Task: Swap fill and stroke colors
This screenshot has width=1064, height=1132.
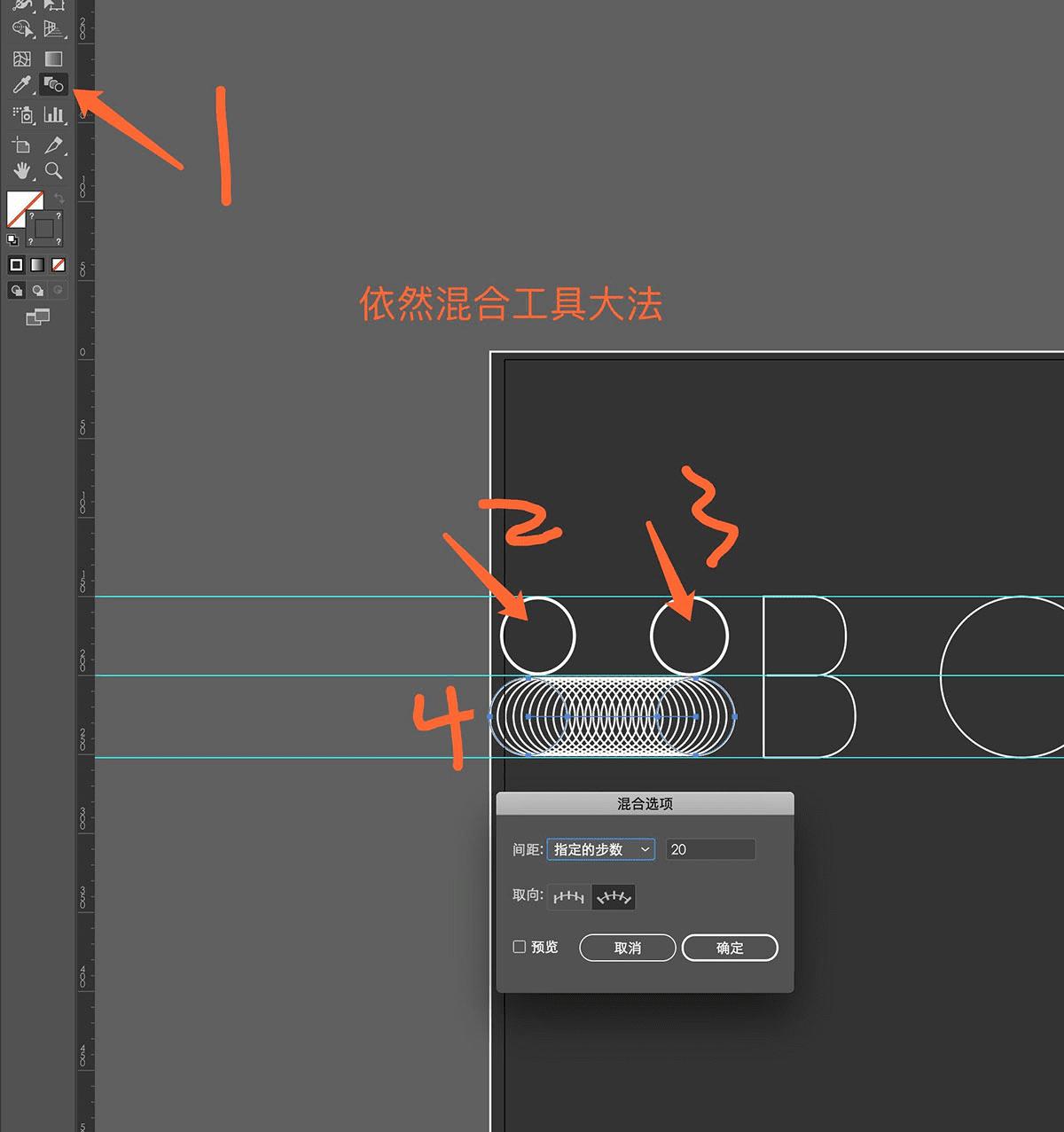Action: [59, 198]
